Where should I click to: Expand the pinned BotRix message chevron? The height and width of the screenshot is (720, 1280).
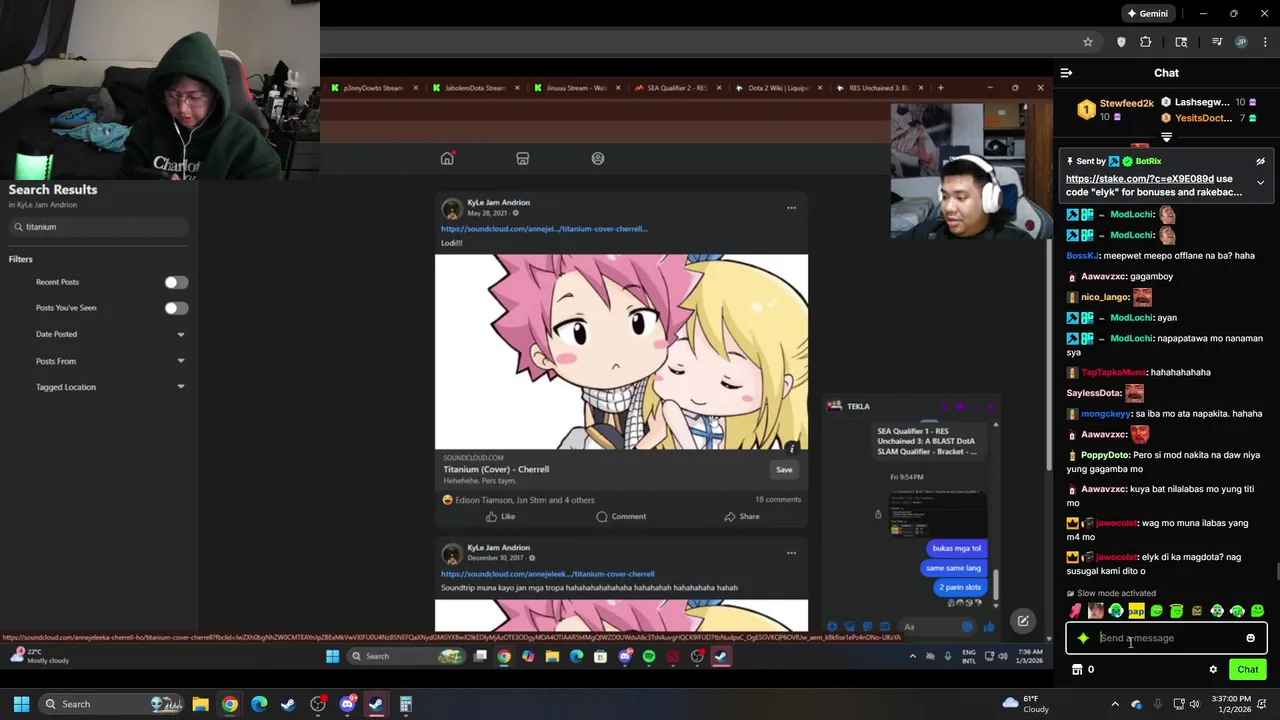(x=1260, y=183)
